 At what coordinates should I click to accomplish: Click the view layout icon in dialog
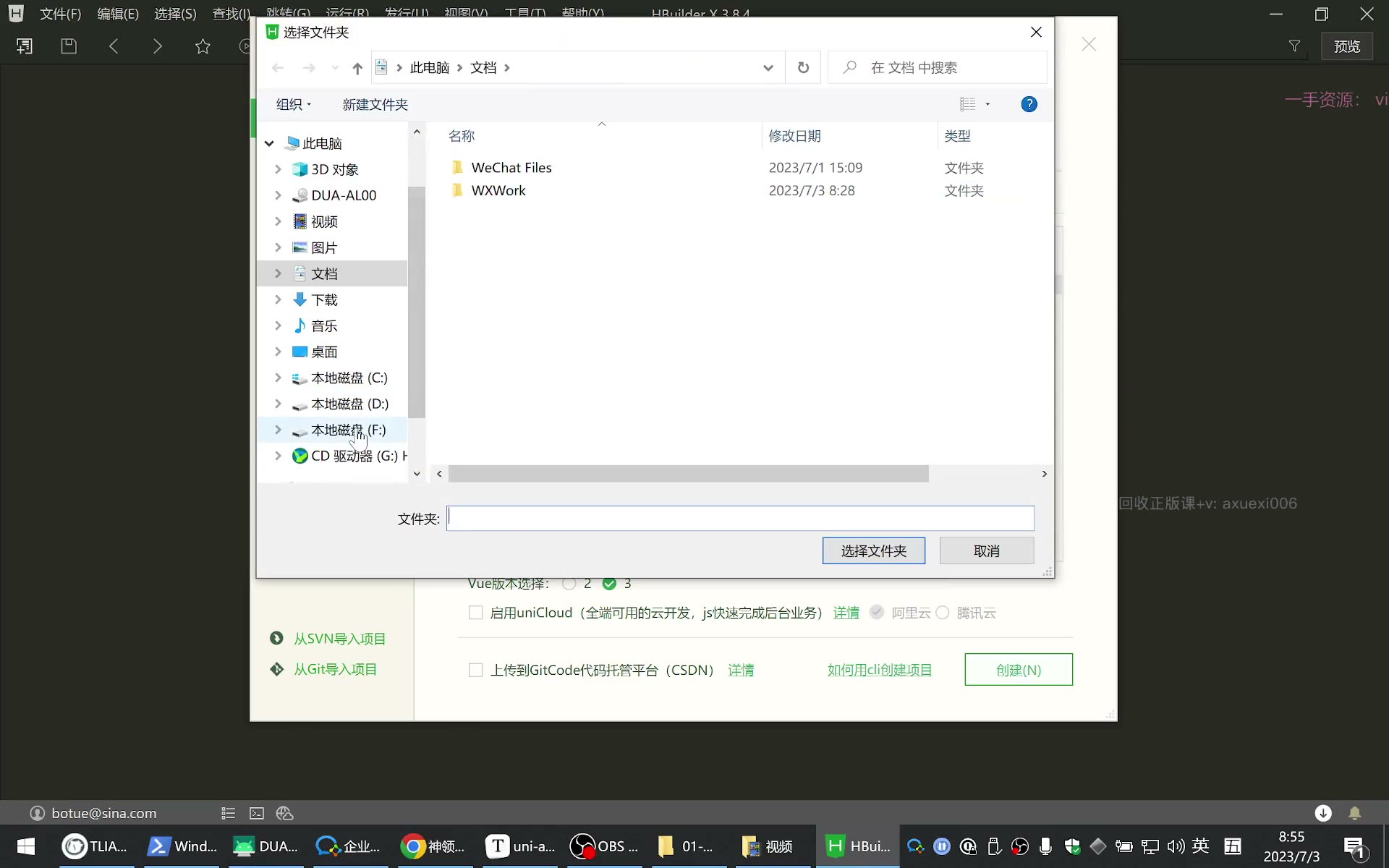click(968, 104)
